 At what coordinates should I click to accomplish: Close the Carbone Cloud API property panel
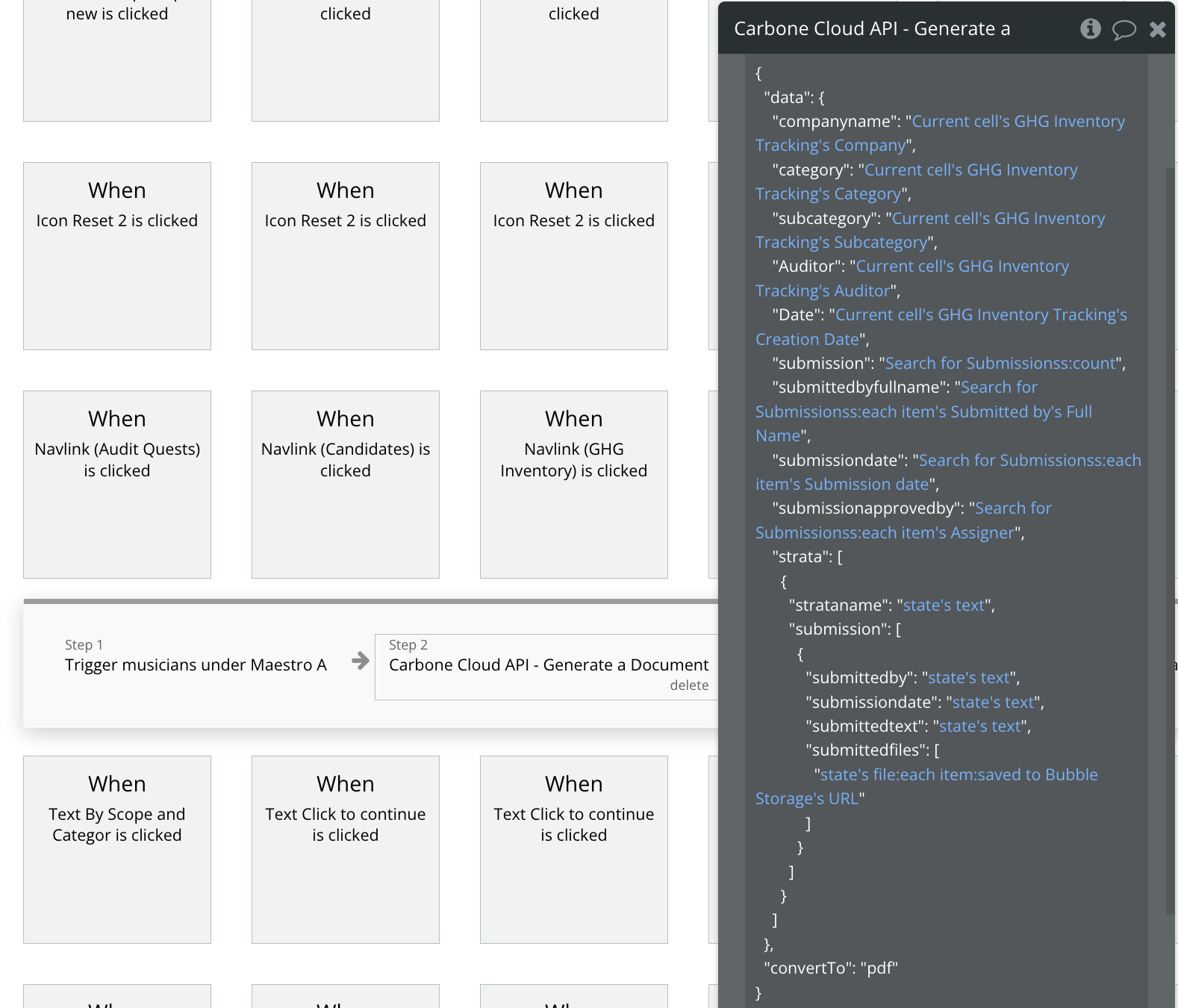pyautogui.click(x=1157, y=29)
